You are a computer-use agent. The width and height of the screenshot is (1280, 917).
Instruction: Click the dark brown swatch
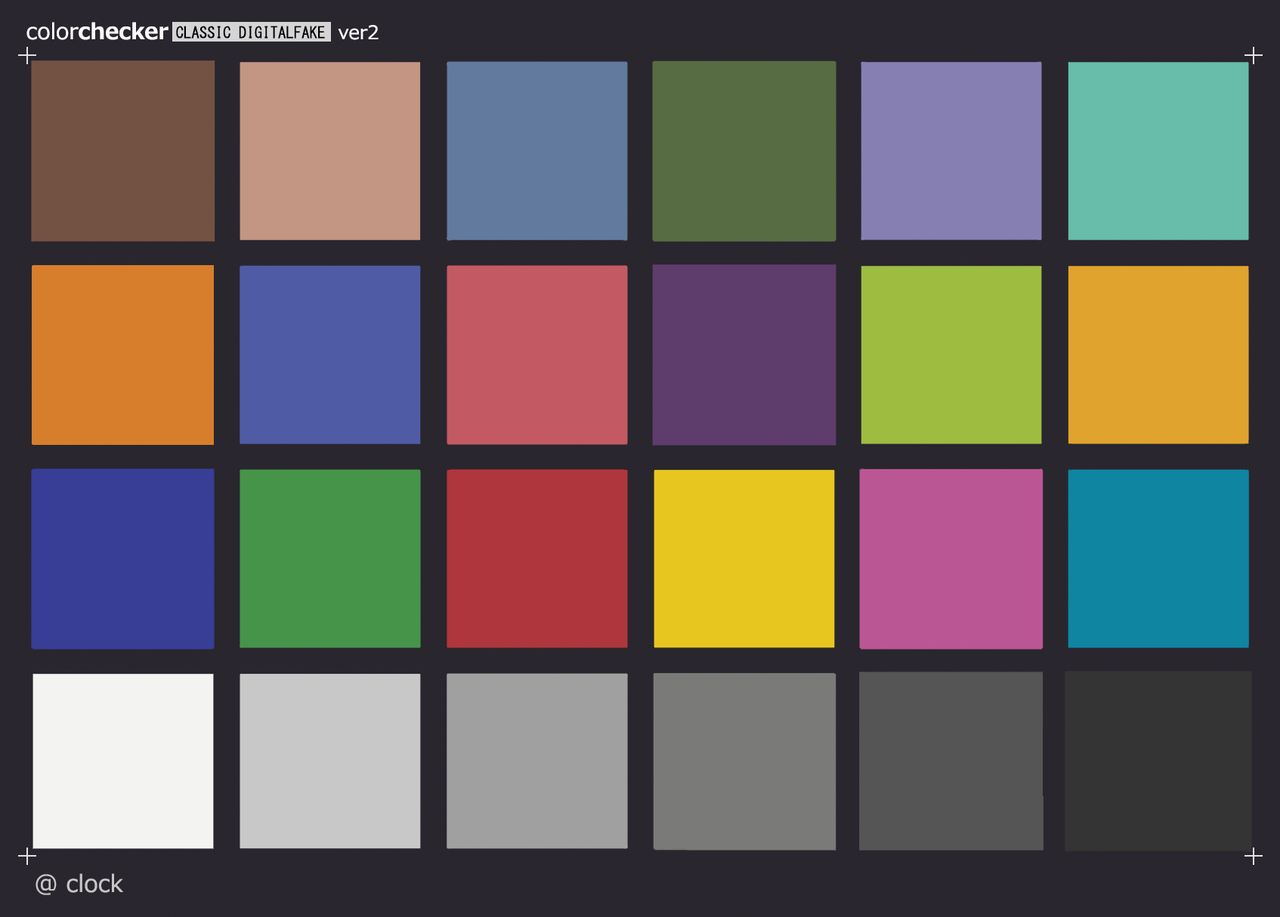coord(123,151)
